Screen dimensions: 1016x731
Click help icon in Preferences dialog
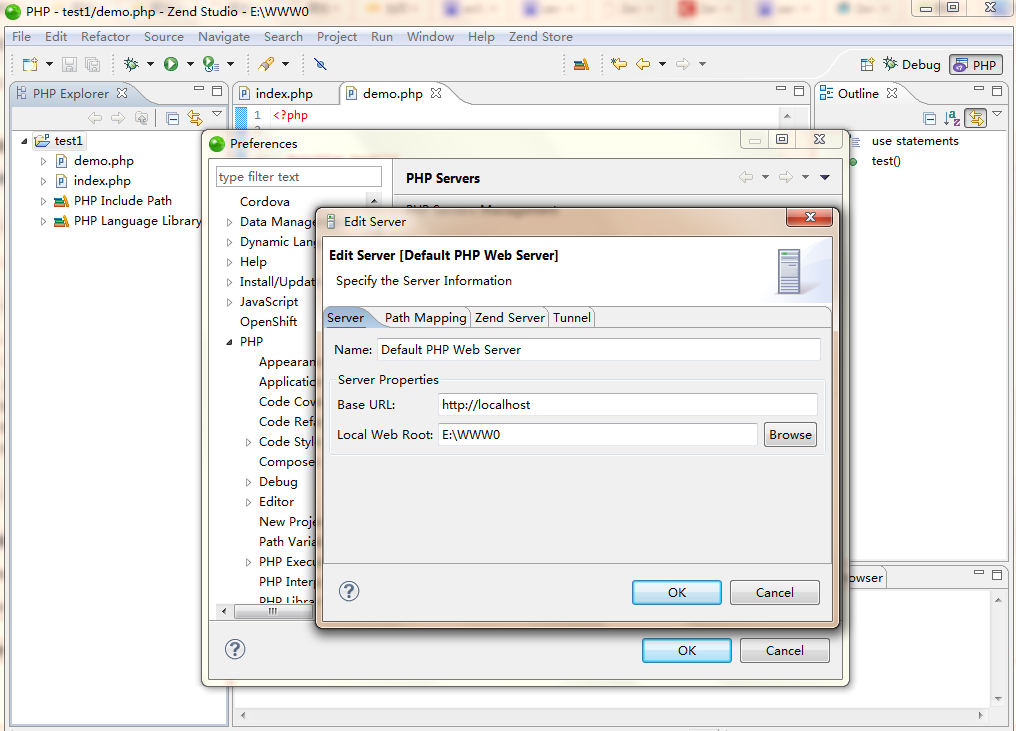coord(235,649)
